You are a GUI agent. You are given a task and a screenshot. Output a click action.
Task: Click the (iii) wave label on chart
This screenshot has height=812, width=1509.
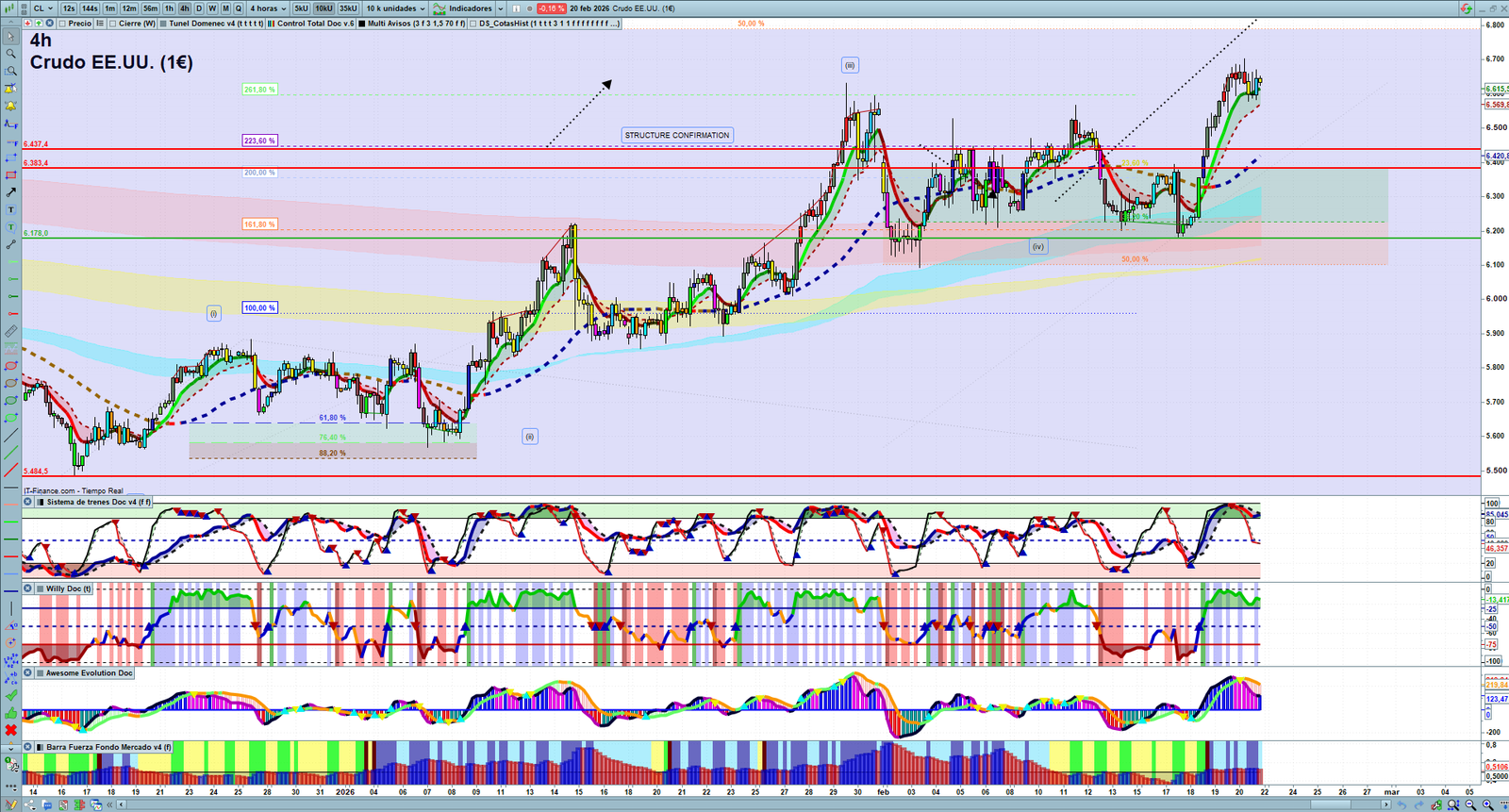point(850,65)
